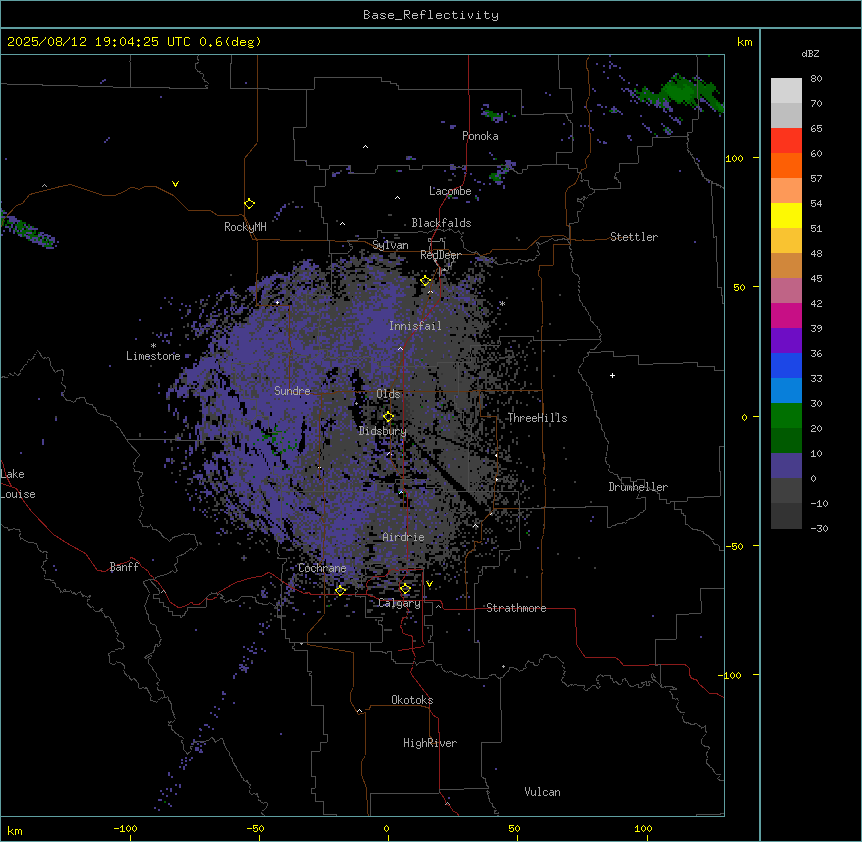Click the yellow diamond marker below Cochrane
862x842 pixels.
[340, 591]
